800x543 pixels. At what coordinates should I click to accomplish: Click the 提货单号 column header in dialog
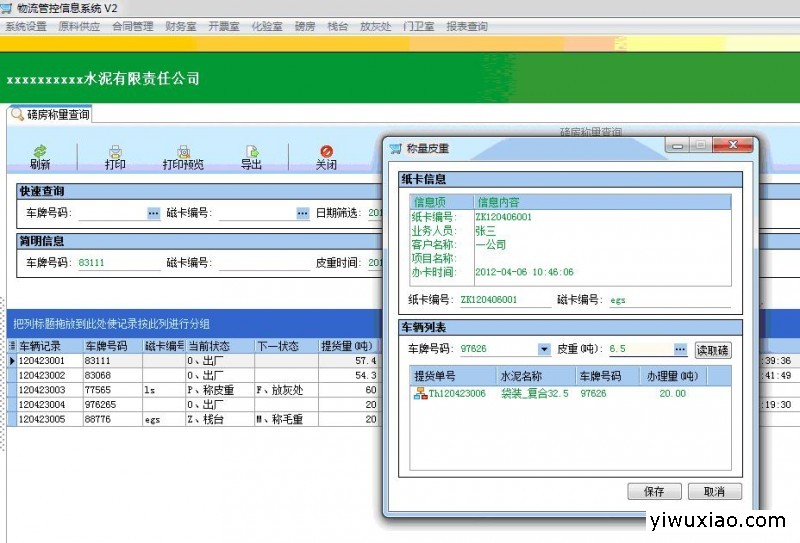tap(453, 376)
